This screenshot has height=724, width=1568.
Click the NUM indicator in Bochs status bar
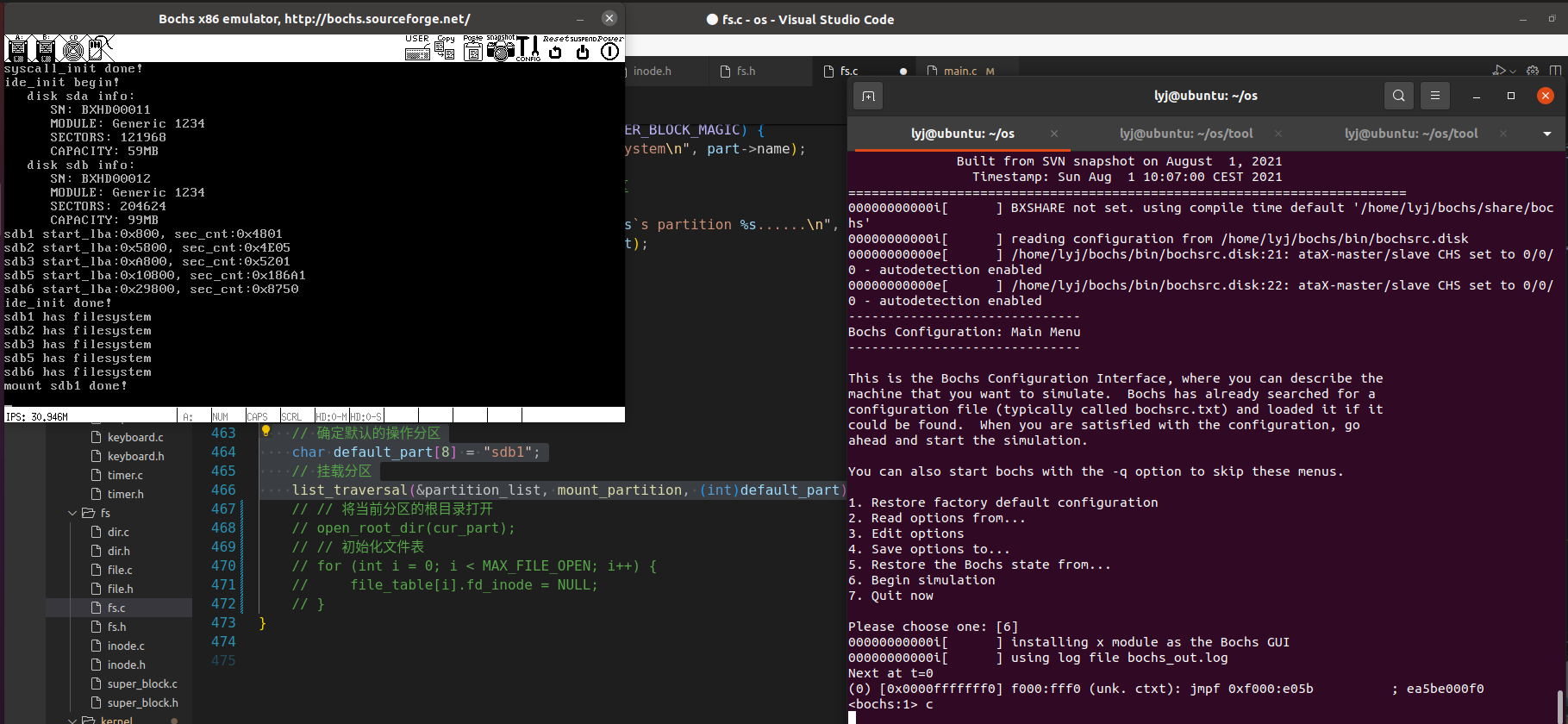coord(221,416)
